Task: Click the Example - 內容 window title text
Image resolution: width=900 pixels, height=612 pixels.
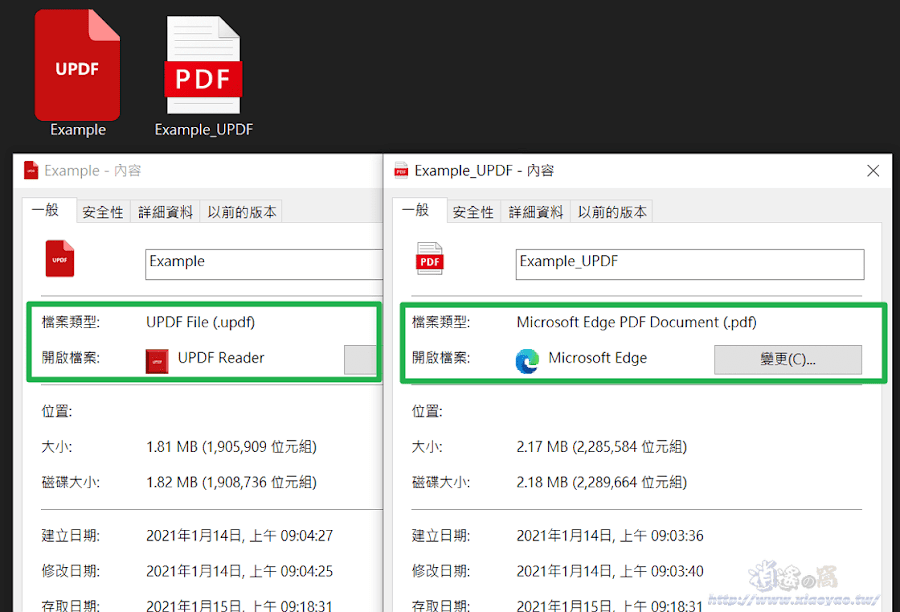Action: (x=92, y=171)
